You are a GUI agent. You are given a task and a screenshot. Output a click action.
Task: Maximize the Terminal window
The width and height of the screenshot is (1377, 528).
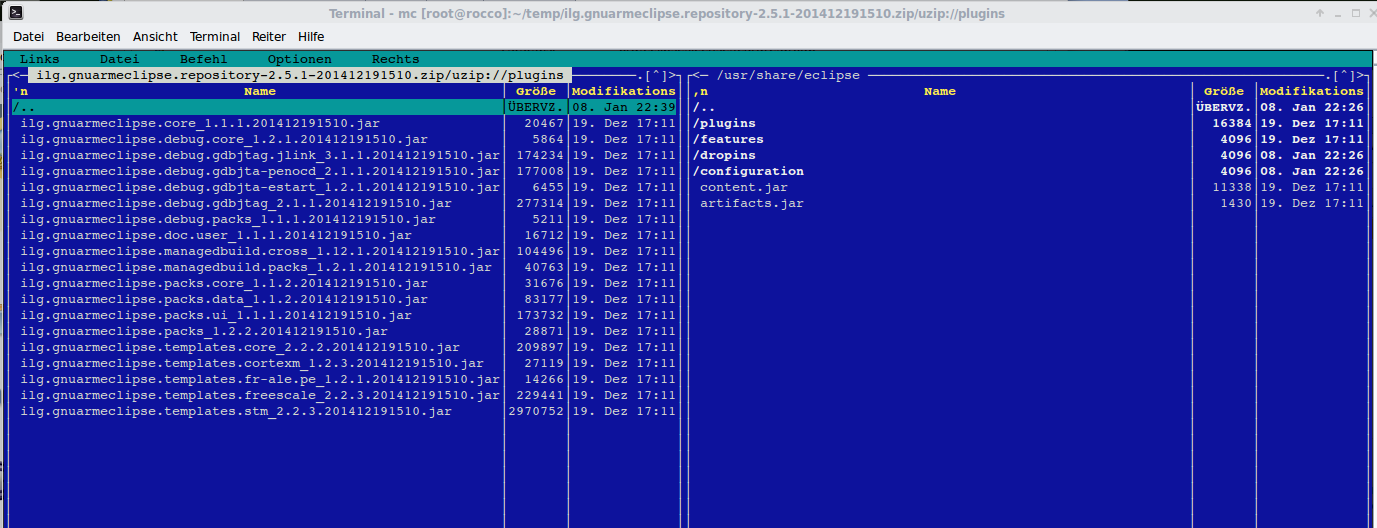(1356, 14)
